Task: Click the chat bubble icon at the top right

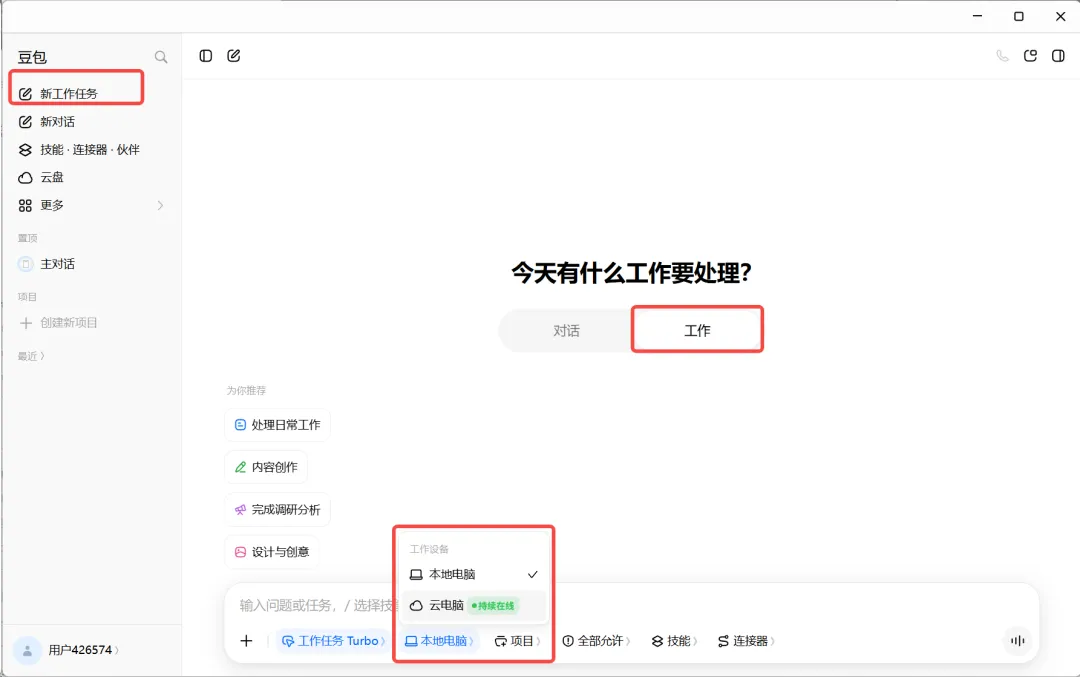Action: 1030,56
